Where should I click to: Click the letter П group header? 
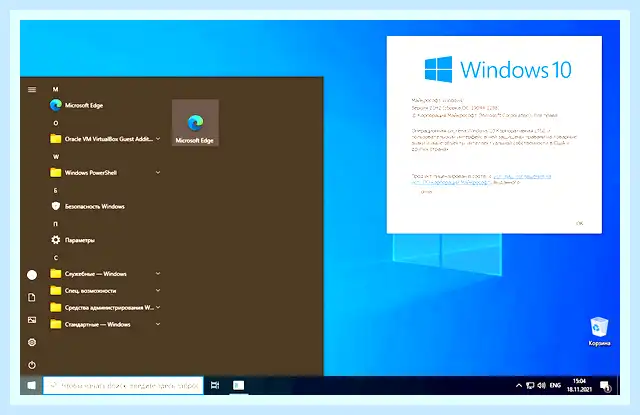click(x=56, y=224)
